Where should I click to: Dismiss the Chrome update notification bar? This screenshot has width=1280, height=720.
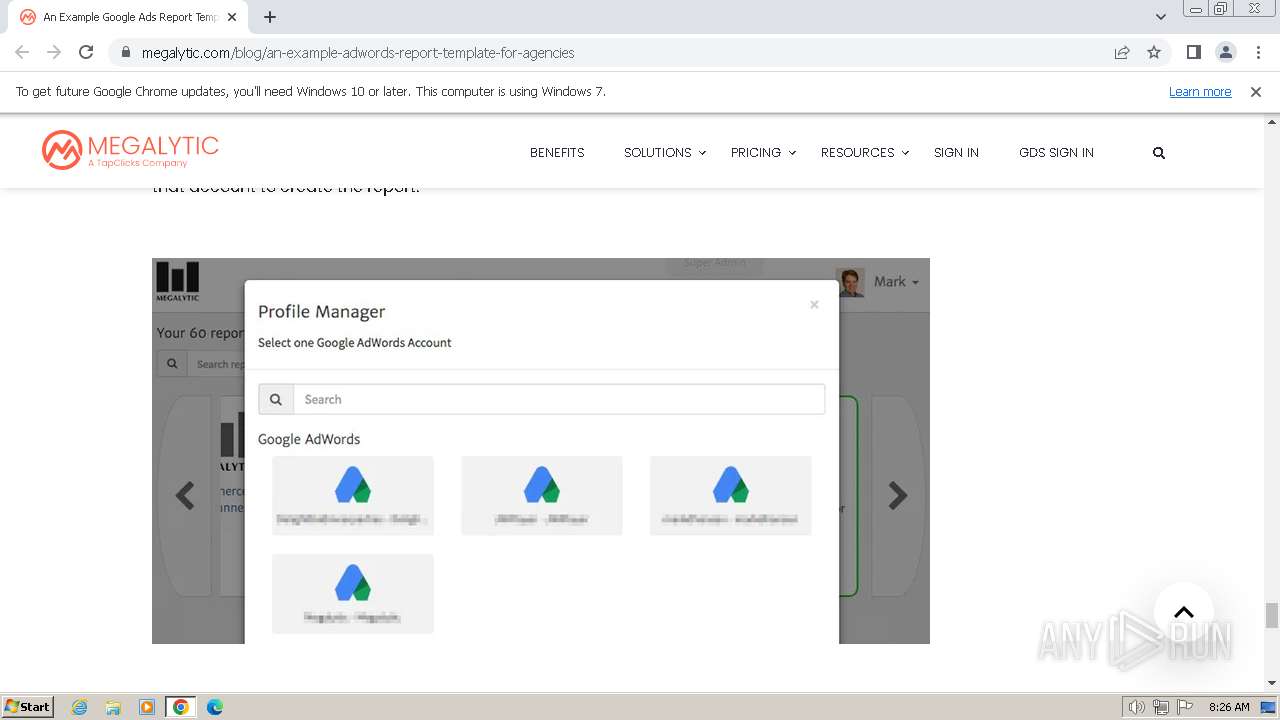click(x=1256, y=91)
